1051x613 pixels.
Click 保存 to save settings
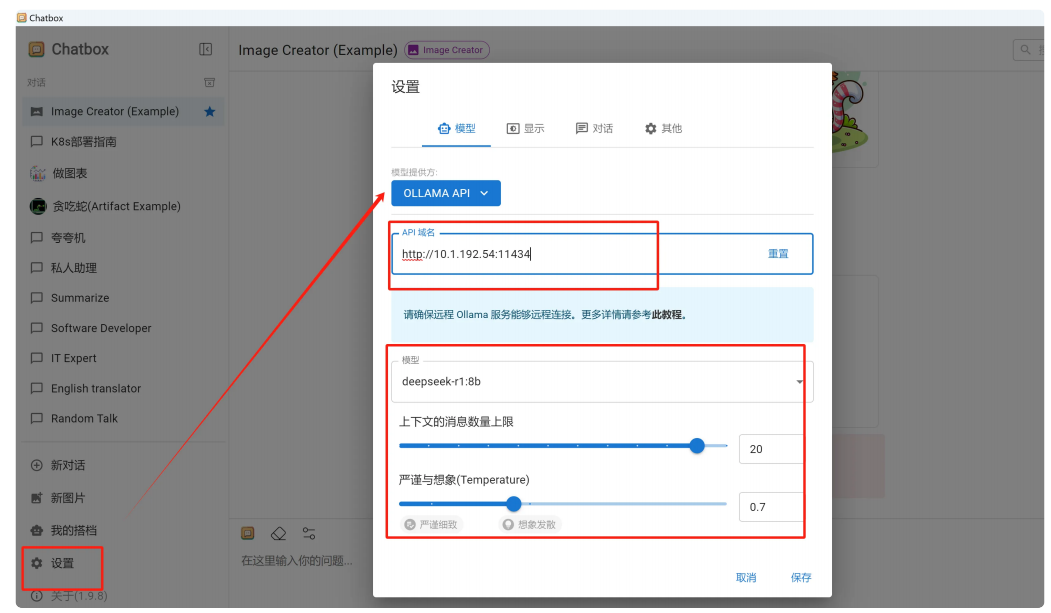(801, 577)
